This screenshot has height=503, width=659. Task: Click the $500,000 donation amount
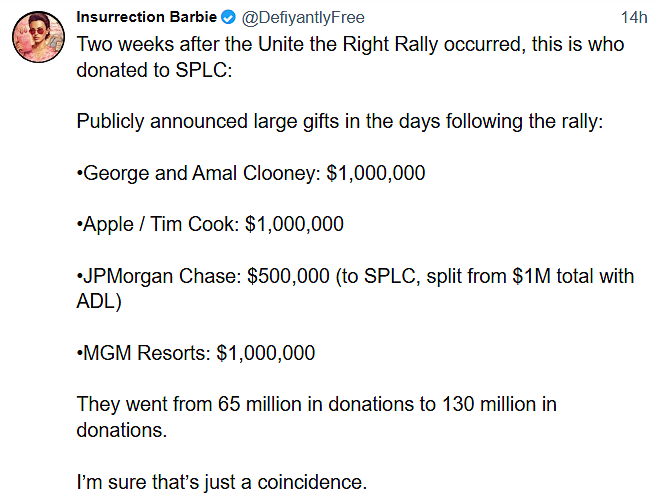(x=288, y=276)
